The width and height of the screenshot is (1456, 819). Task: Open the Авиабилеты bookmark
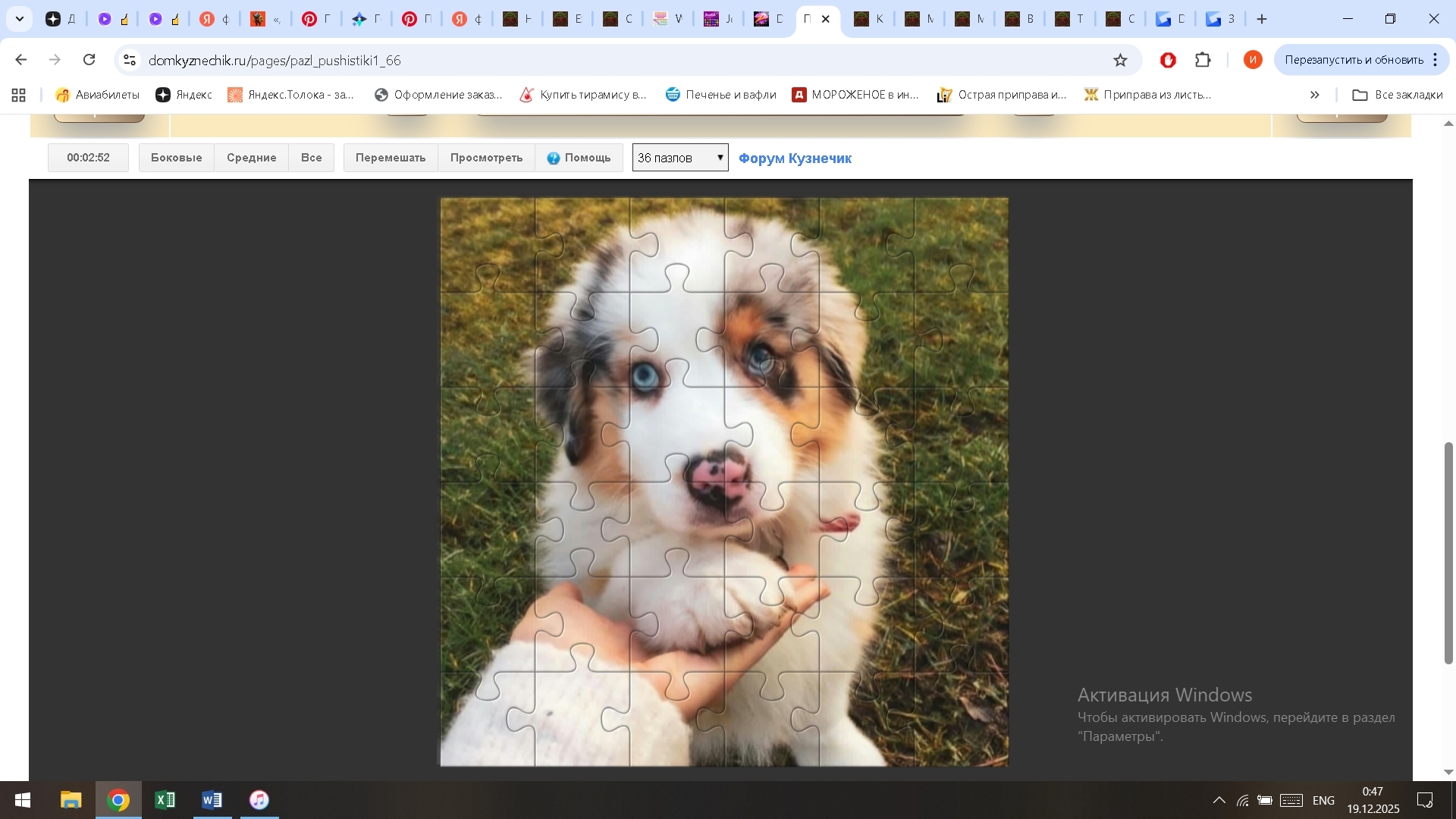point(97,95)
